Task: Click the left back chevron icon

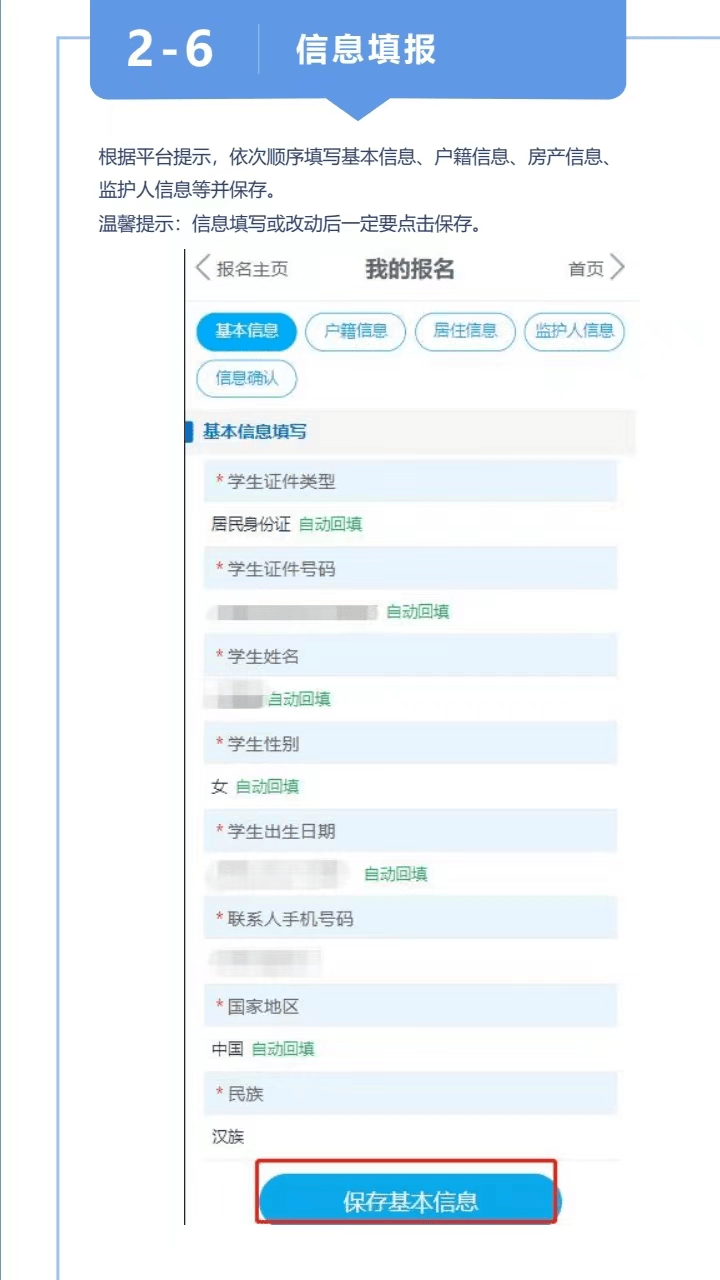Action: coord(203,268)
